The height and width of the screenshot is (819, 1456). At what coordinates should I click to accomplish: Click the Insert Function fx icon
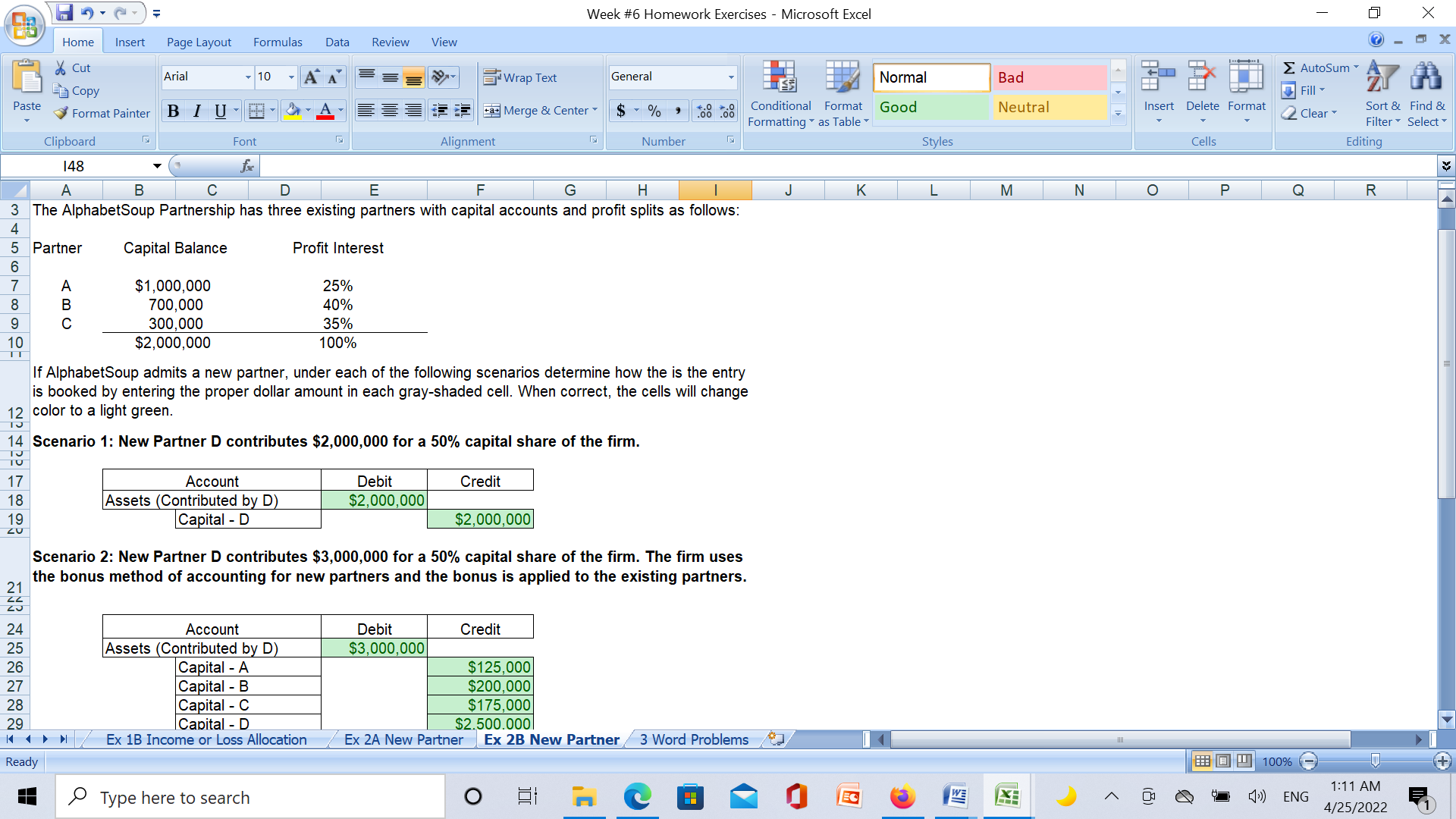247,165
